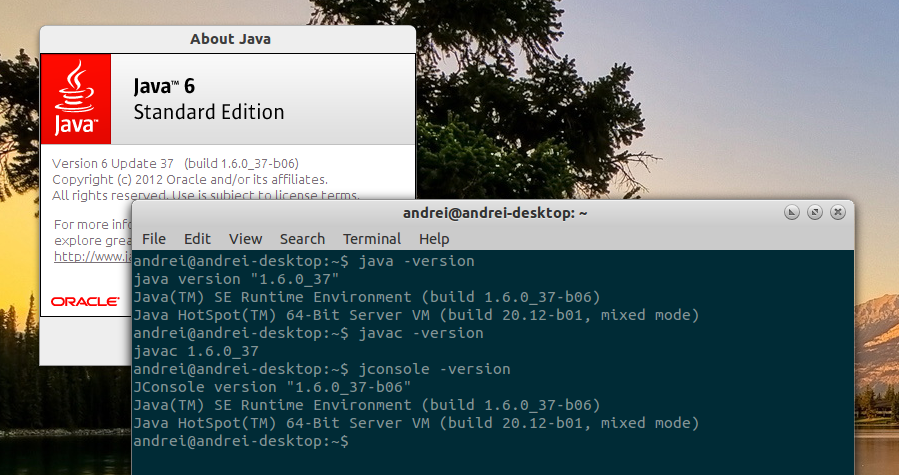This screenshot has height=475, width=899.
Task: Open the Terminal menu
Action: click(372, 239)
